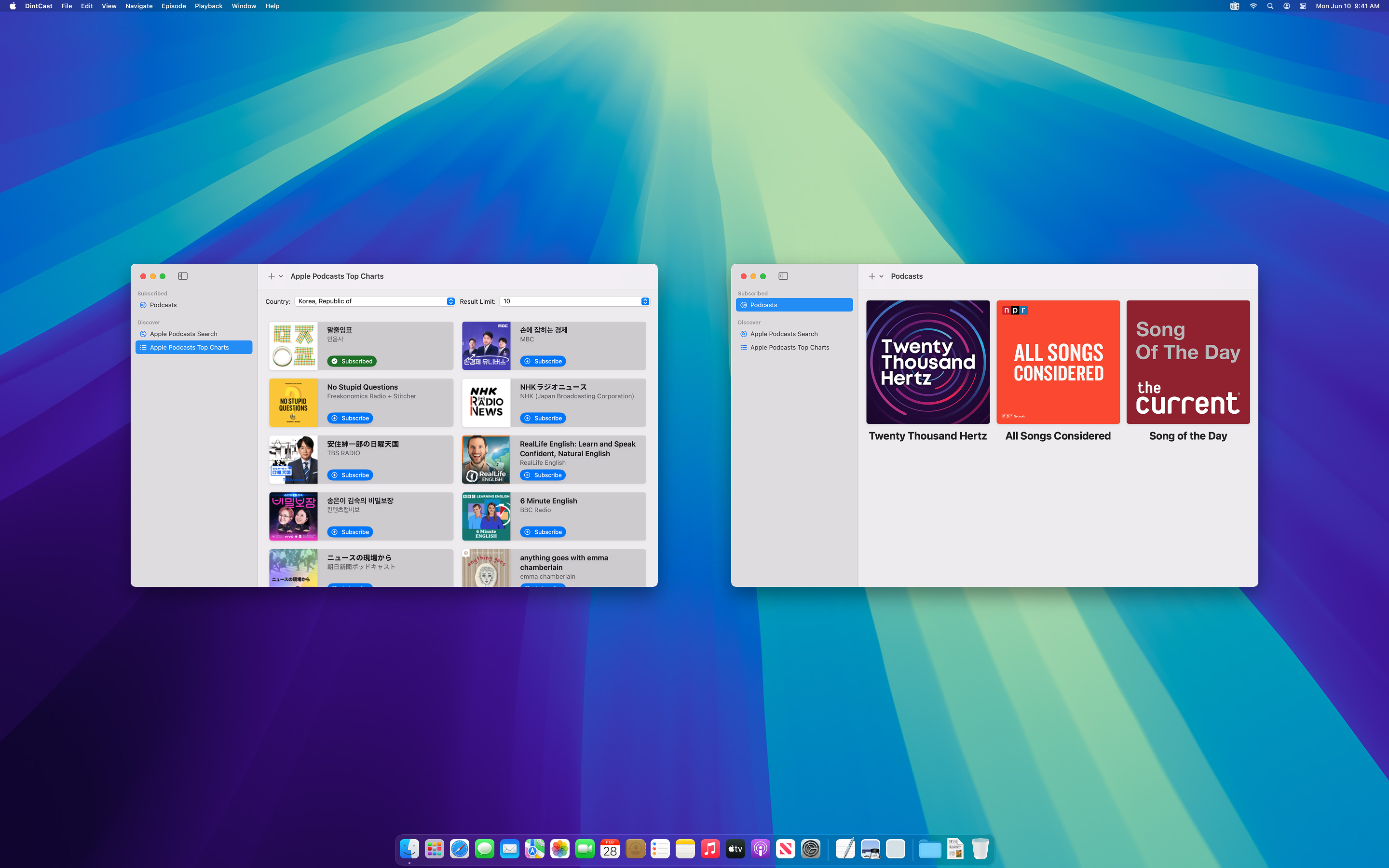This screenshot has height=868, width=1389.
Task: Click Wi-Fi status icon
Action: tap(1253, 6)
